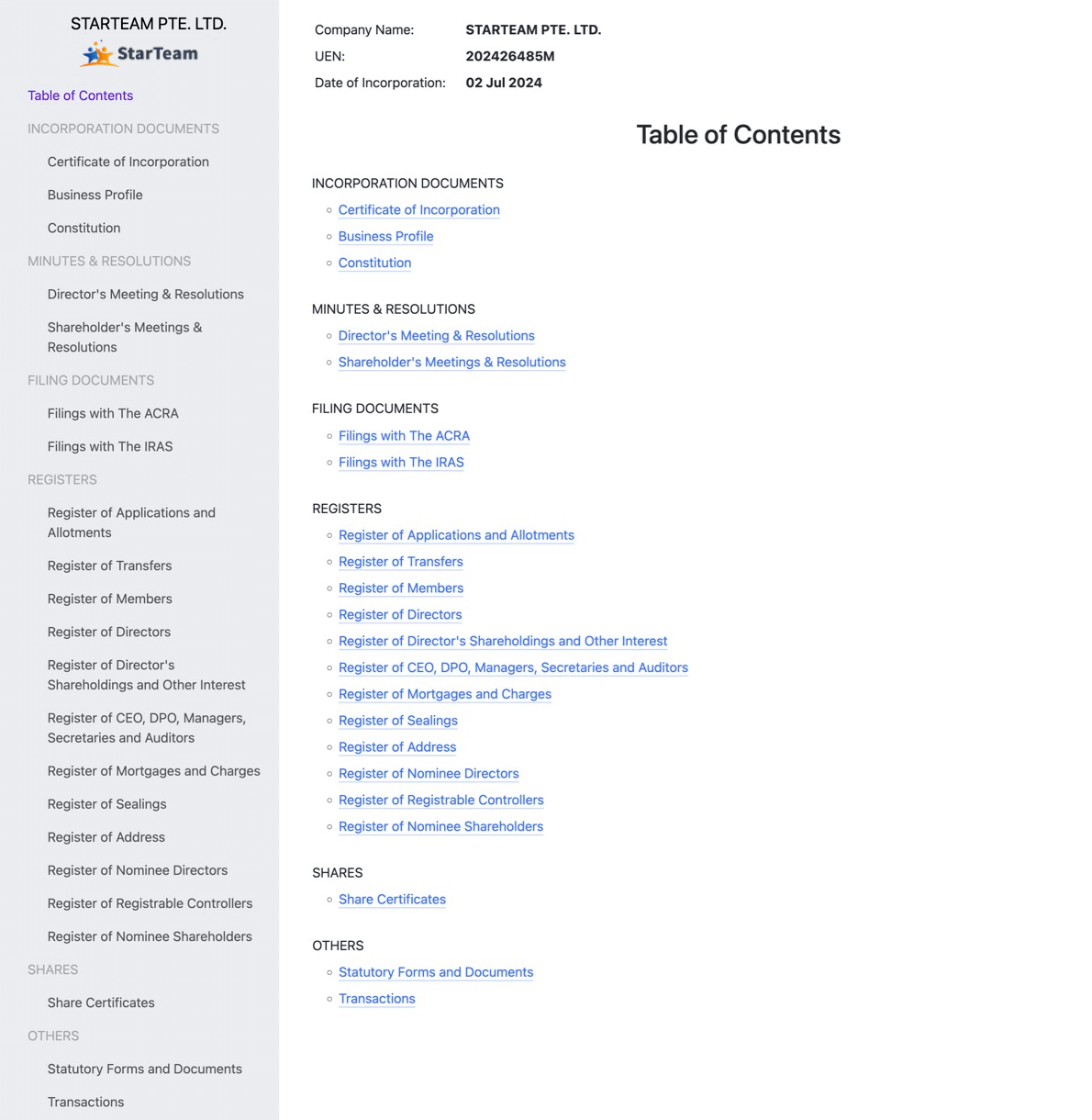Open the Business Profile link
This screenshot has height=1120, width=1092.
[385, 236]
